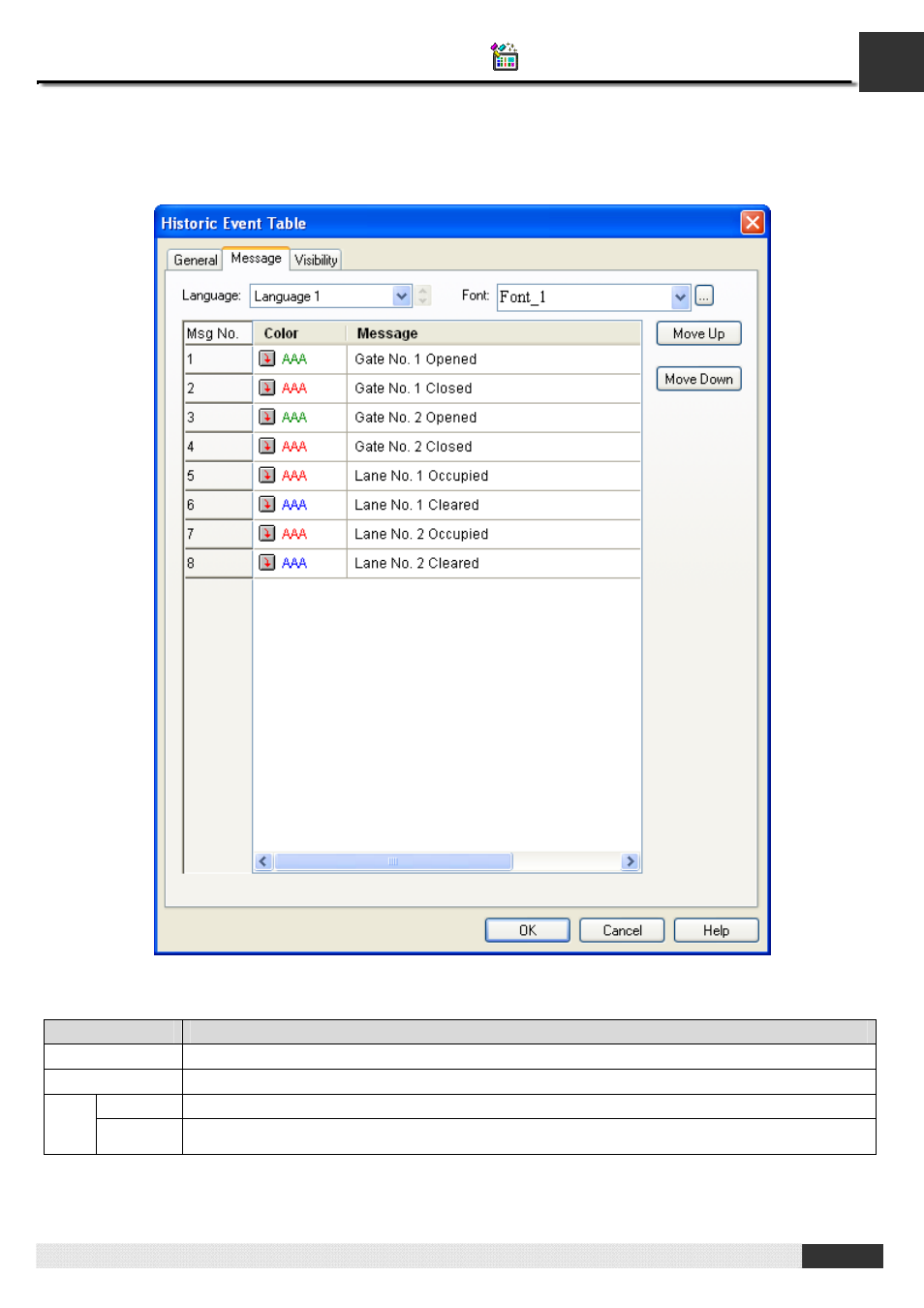
Task: Select row header number 8
Action: tap(218, 563)
